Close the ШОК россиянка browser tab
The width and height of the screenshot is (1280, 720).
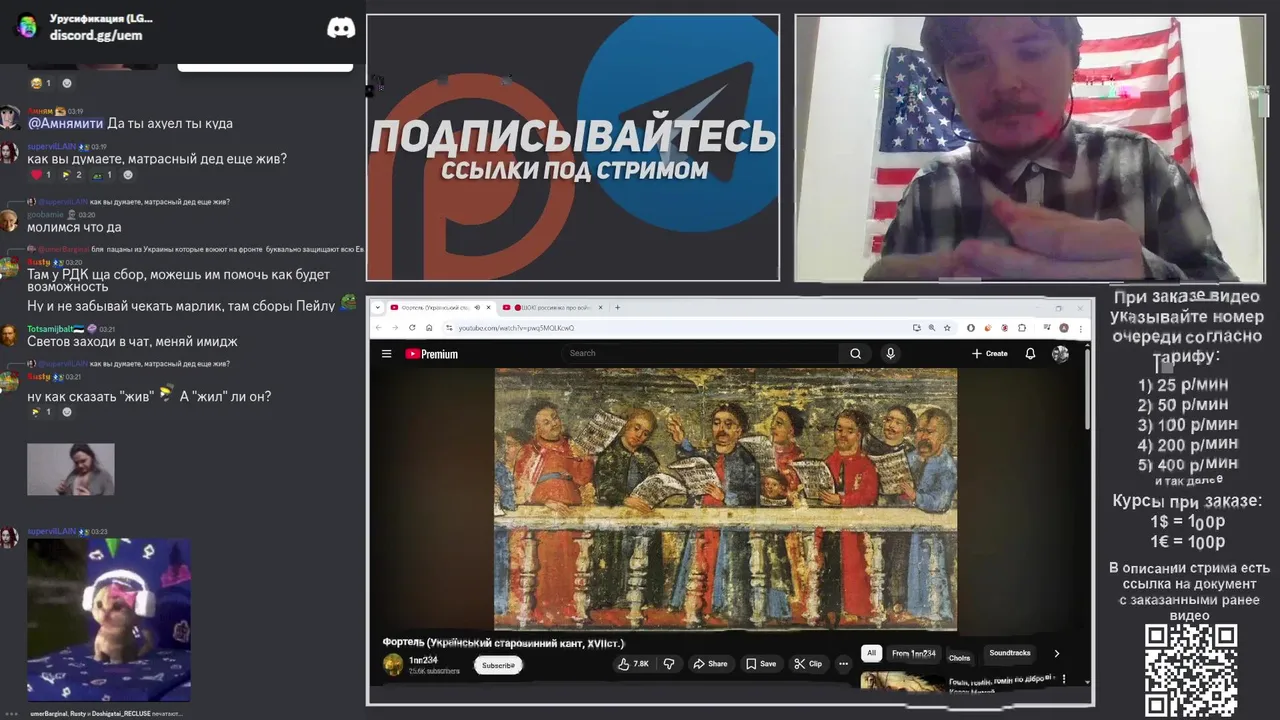point(600,307)
